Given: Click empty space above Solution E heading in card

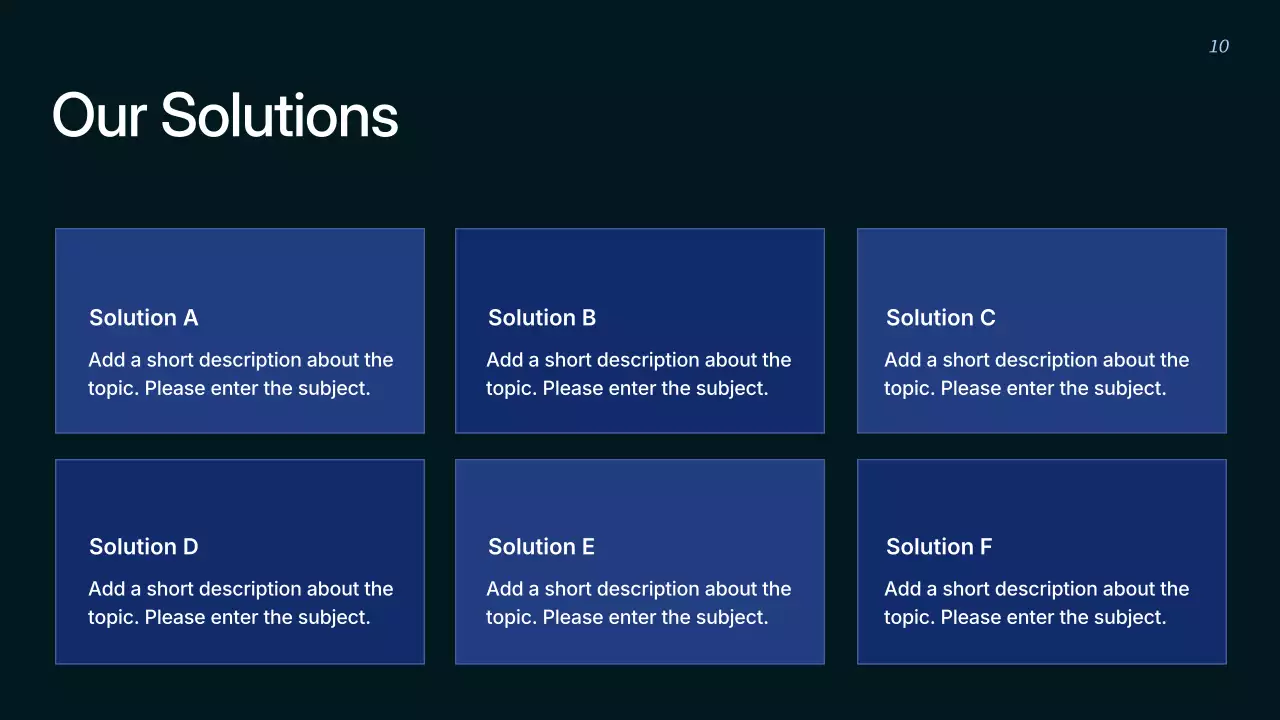Looking at the screenshot, I should point(640,495).
